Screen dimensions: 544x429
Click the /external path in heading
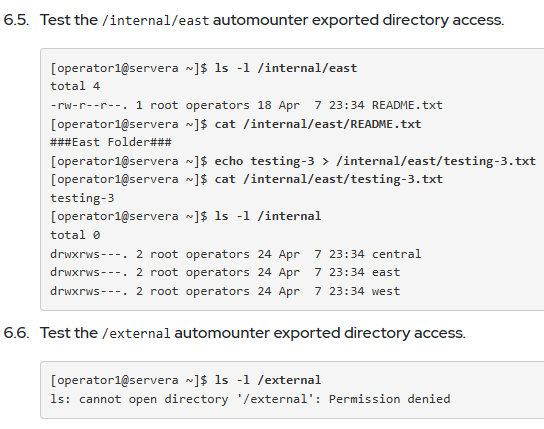(x=136, y=334)
